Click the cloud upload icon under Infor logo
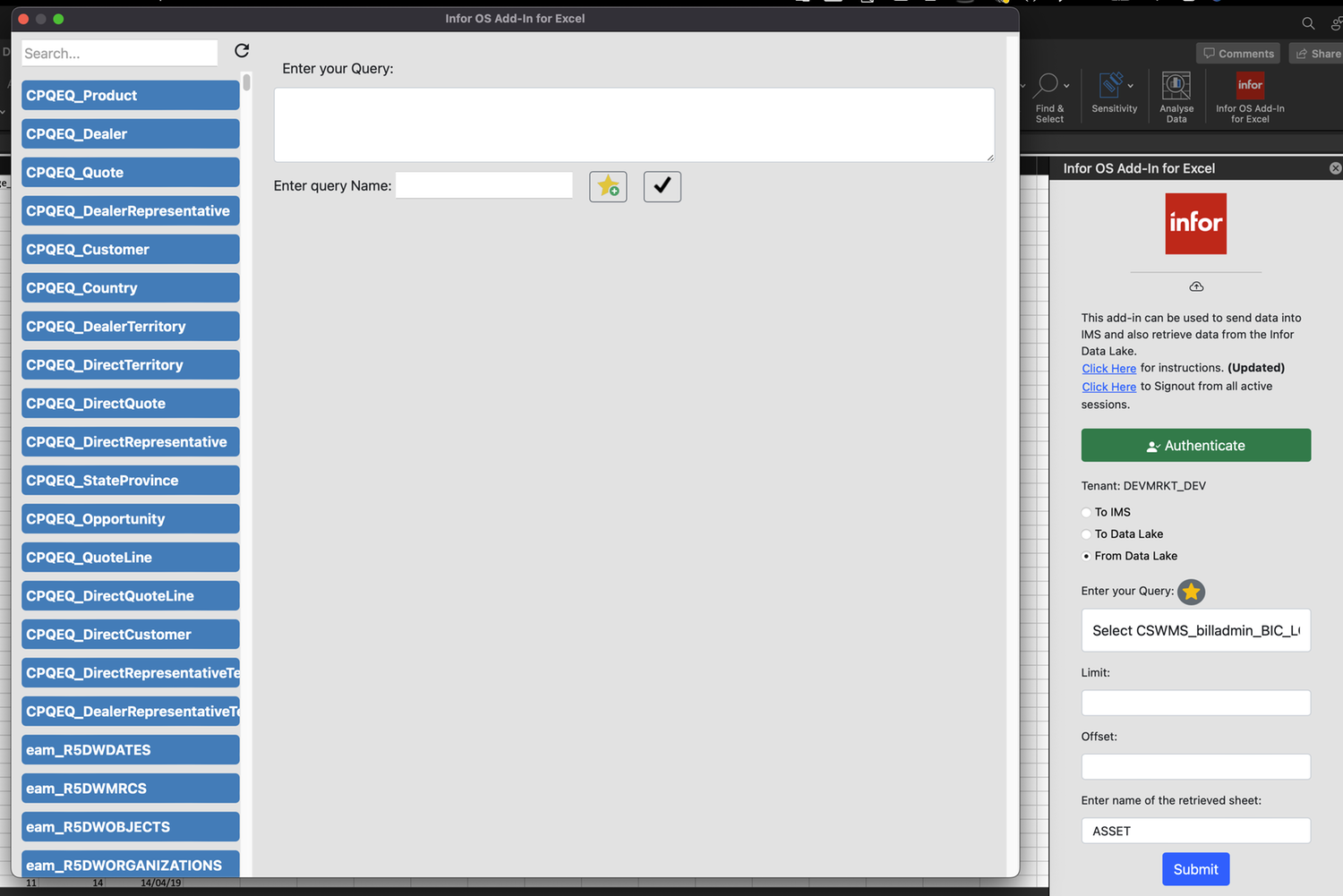The width and height of the screenshot is (1343, 896). click(x=1196, y=286)
